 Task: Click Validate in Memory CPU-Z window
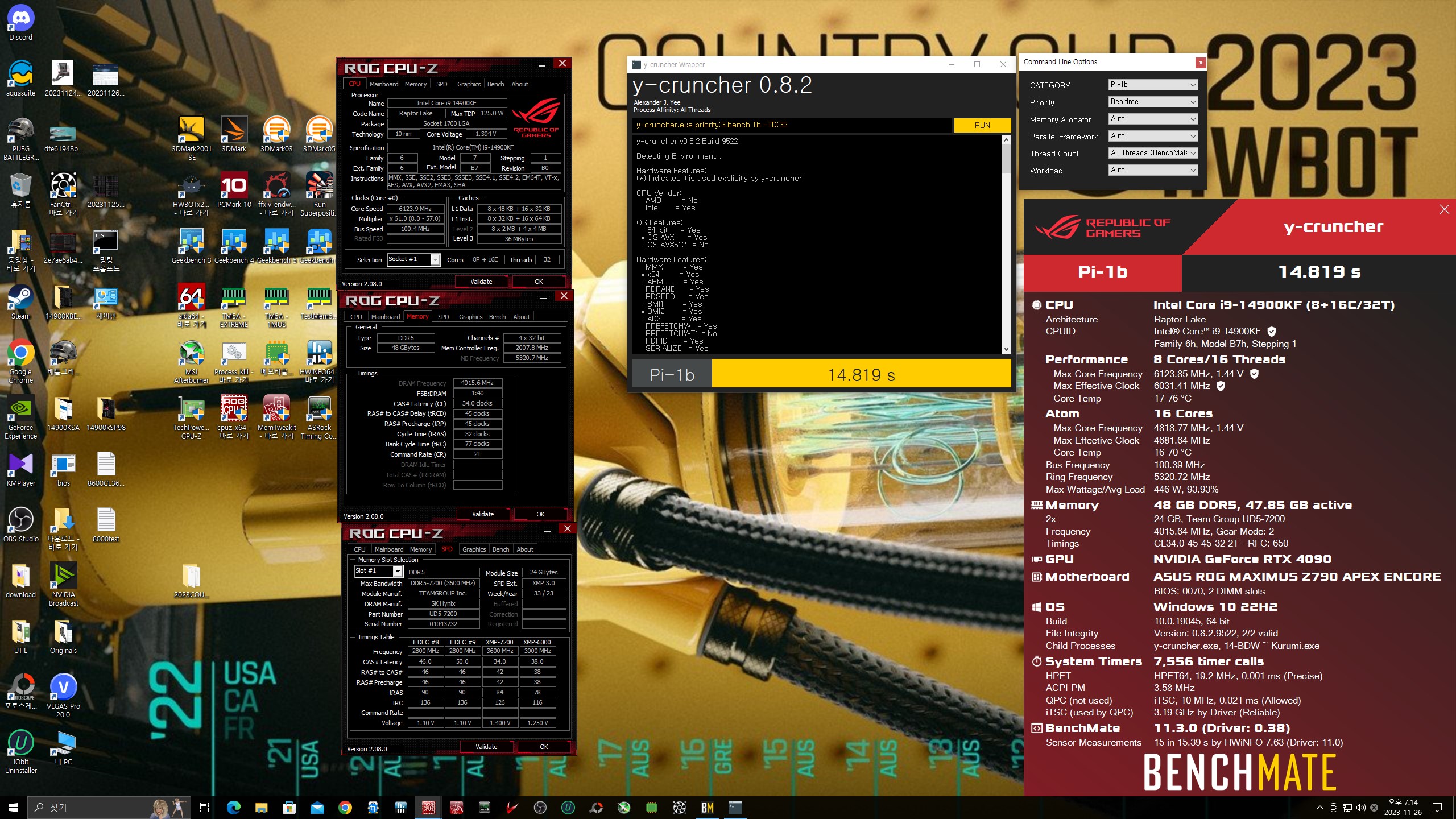click(x=483, y=514)
